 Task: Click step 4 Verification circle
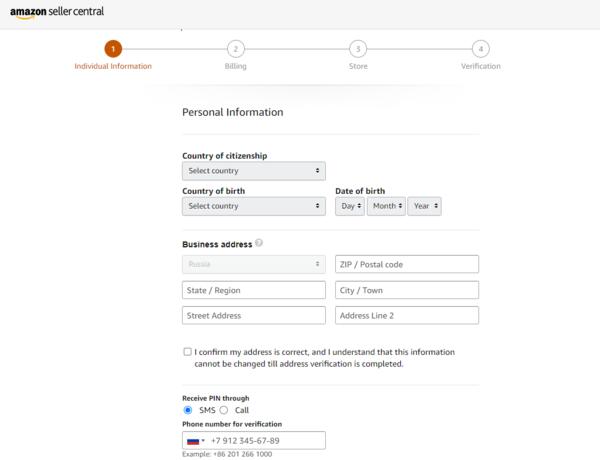481,48
